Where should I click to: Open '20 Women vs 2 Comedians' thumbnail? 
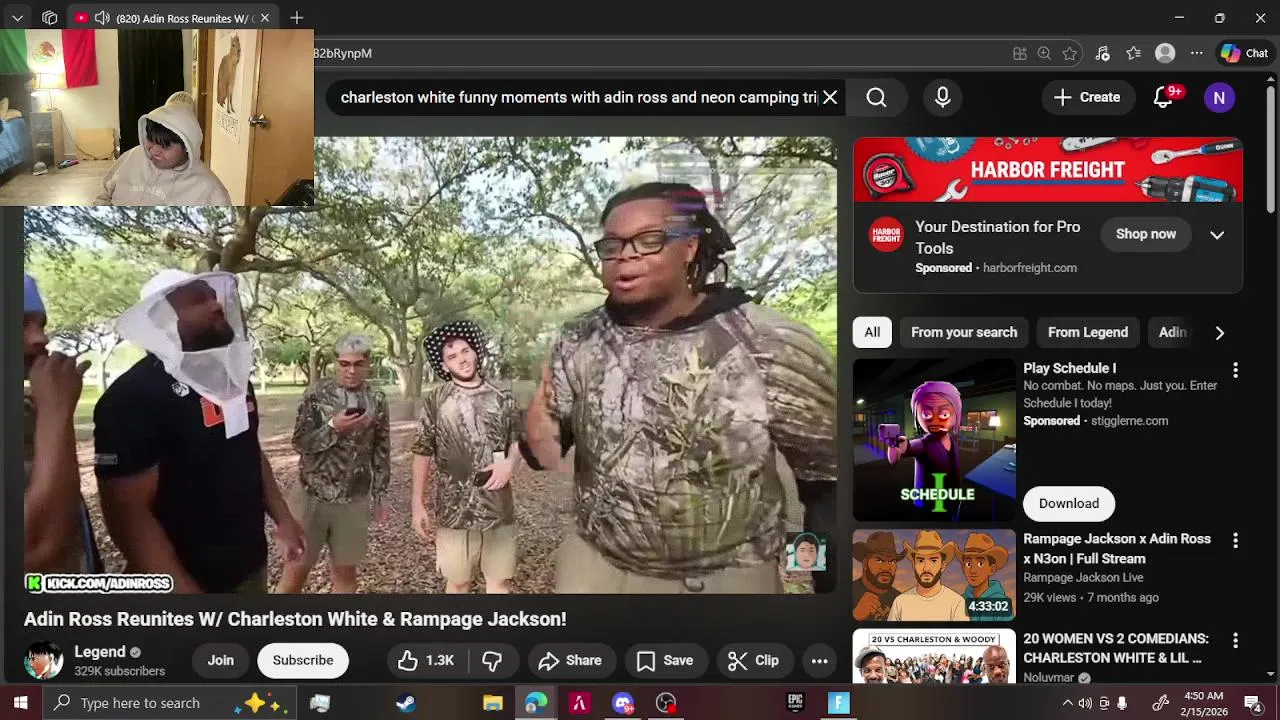pos(934,657)
